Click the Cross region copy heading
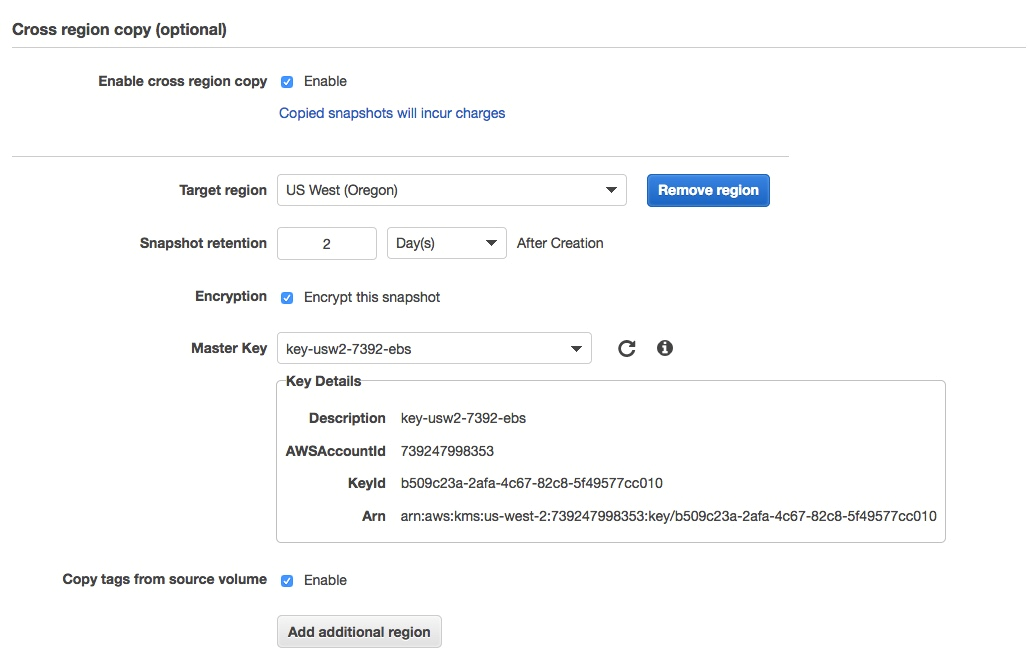The height and width of the screenshot is (663, 1028). pyautogui.click(x=120, y=30)
